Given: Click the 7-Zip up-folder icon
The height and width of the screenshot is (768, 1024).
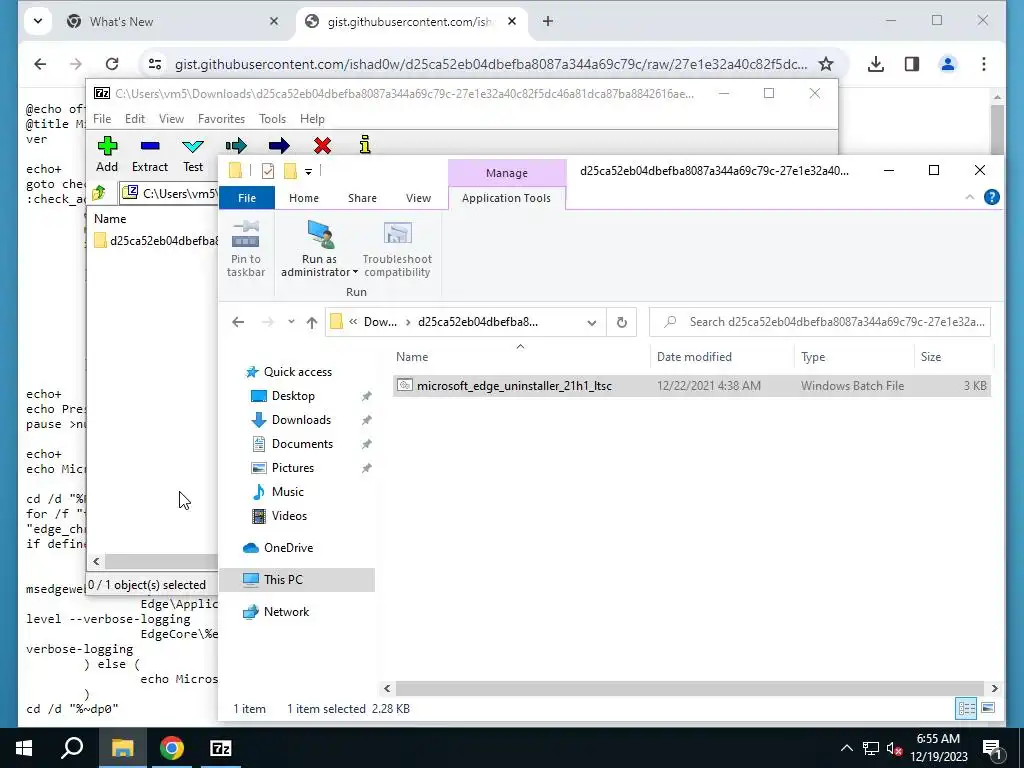Looking at the screenshot, I should coord(99,193).
